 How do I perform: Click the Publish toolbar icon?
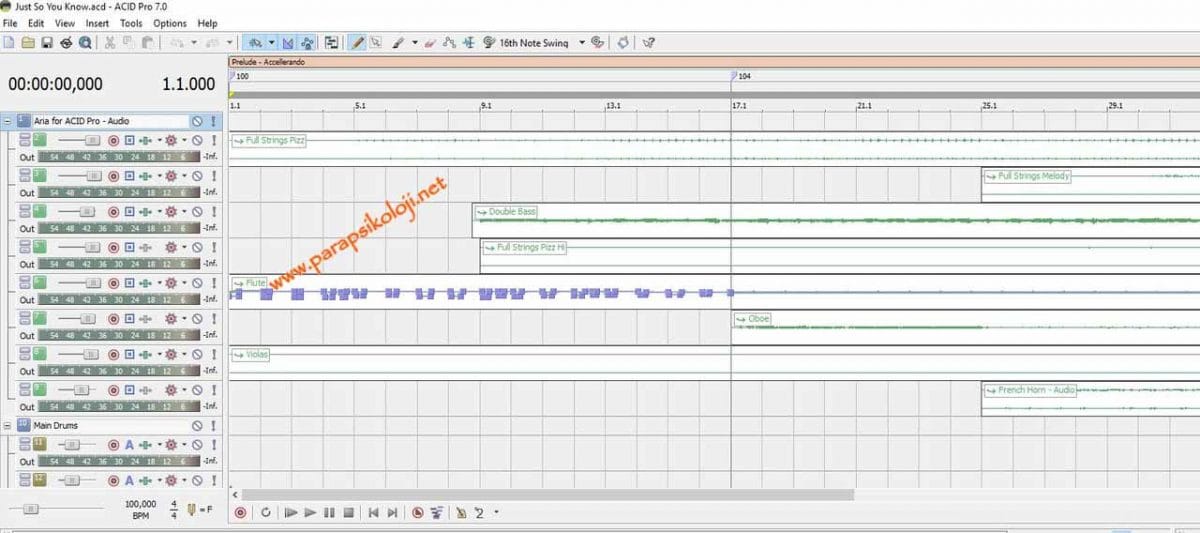(66, 43)
